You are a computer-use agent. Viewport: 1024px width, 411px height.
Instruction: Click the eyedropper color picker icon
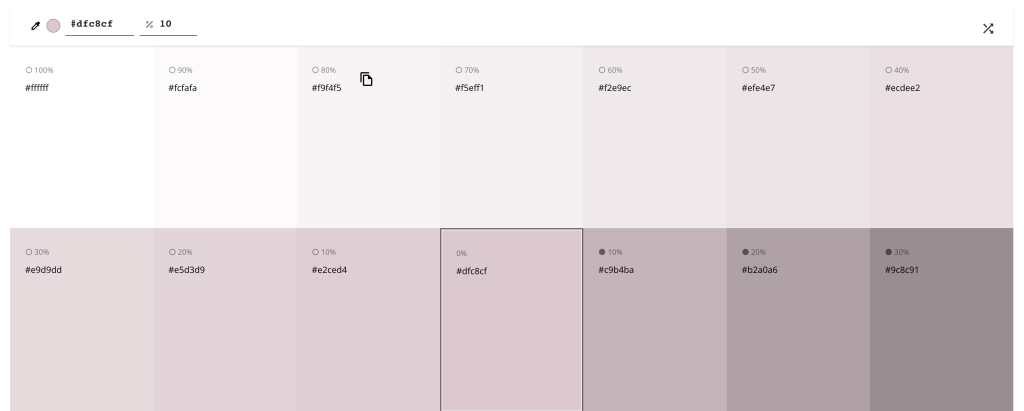coord(36,25)
